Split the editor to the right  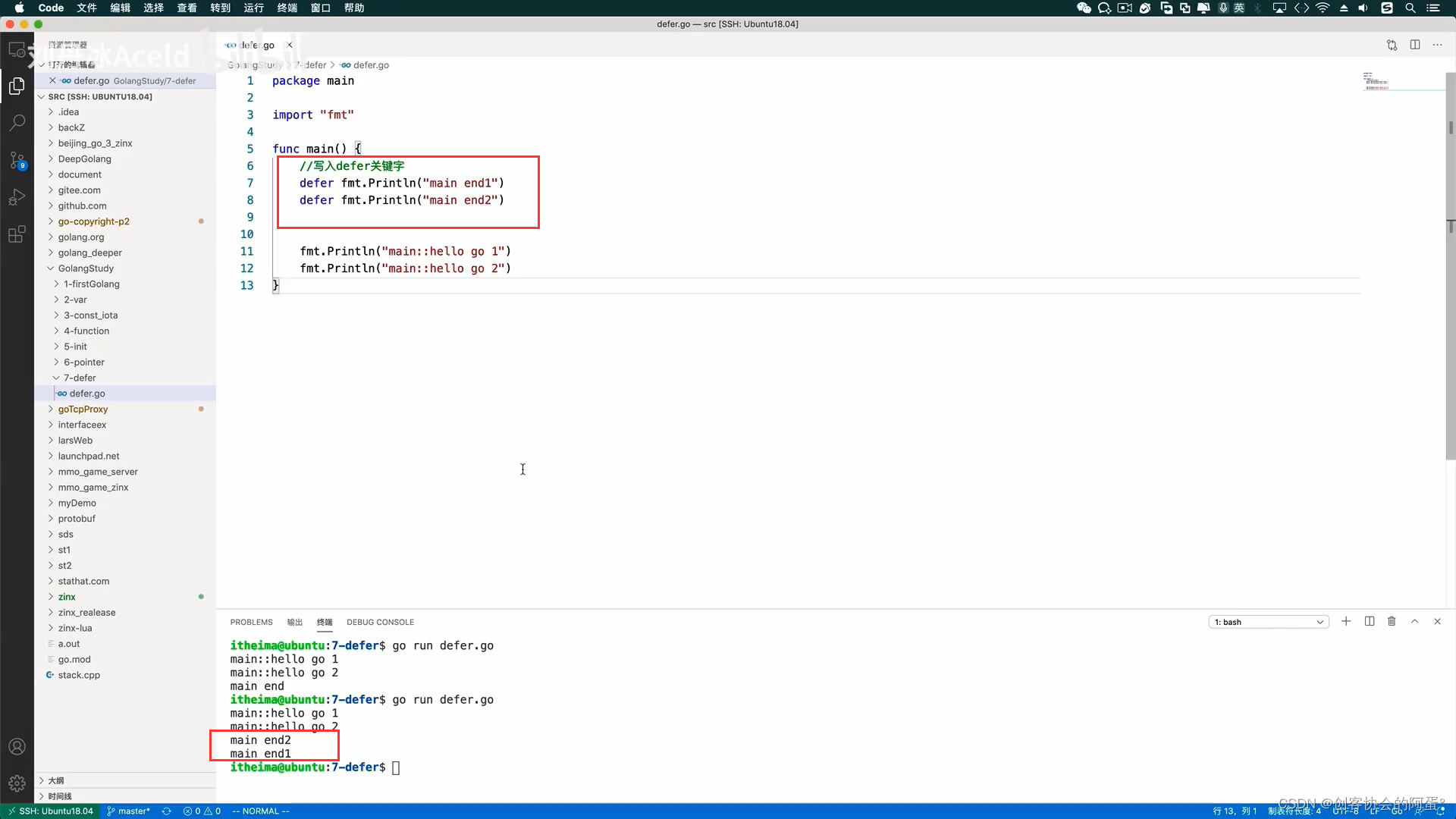point(1415,45)
